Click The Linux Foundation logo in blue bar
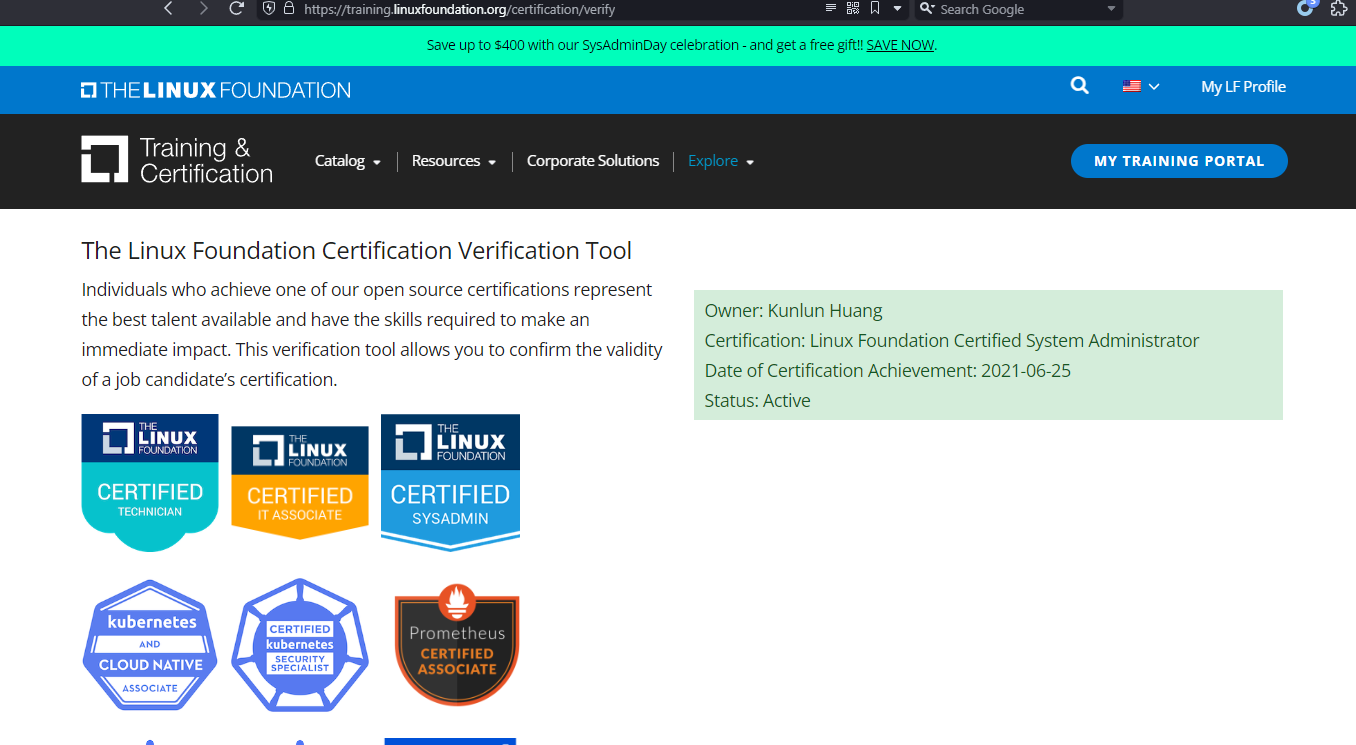The width and height of the screenshot is (1356, 745). click(x=216, y=90)
